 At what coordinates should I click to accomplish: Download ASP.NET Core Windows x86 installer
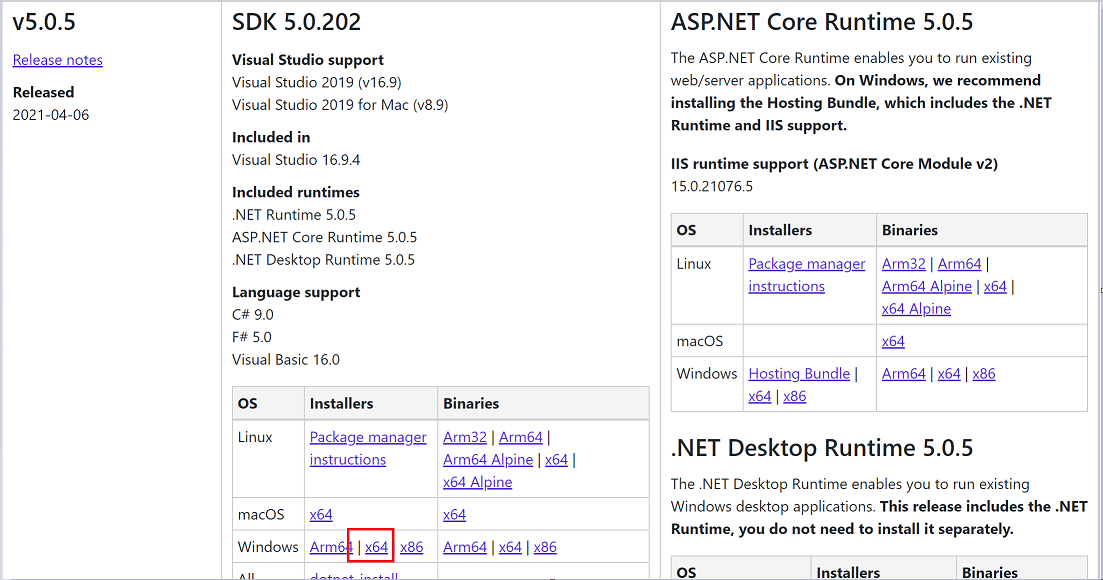795,396
